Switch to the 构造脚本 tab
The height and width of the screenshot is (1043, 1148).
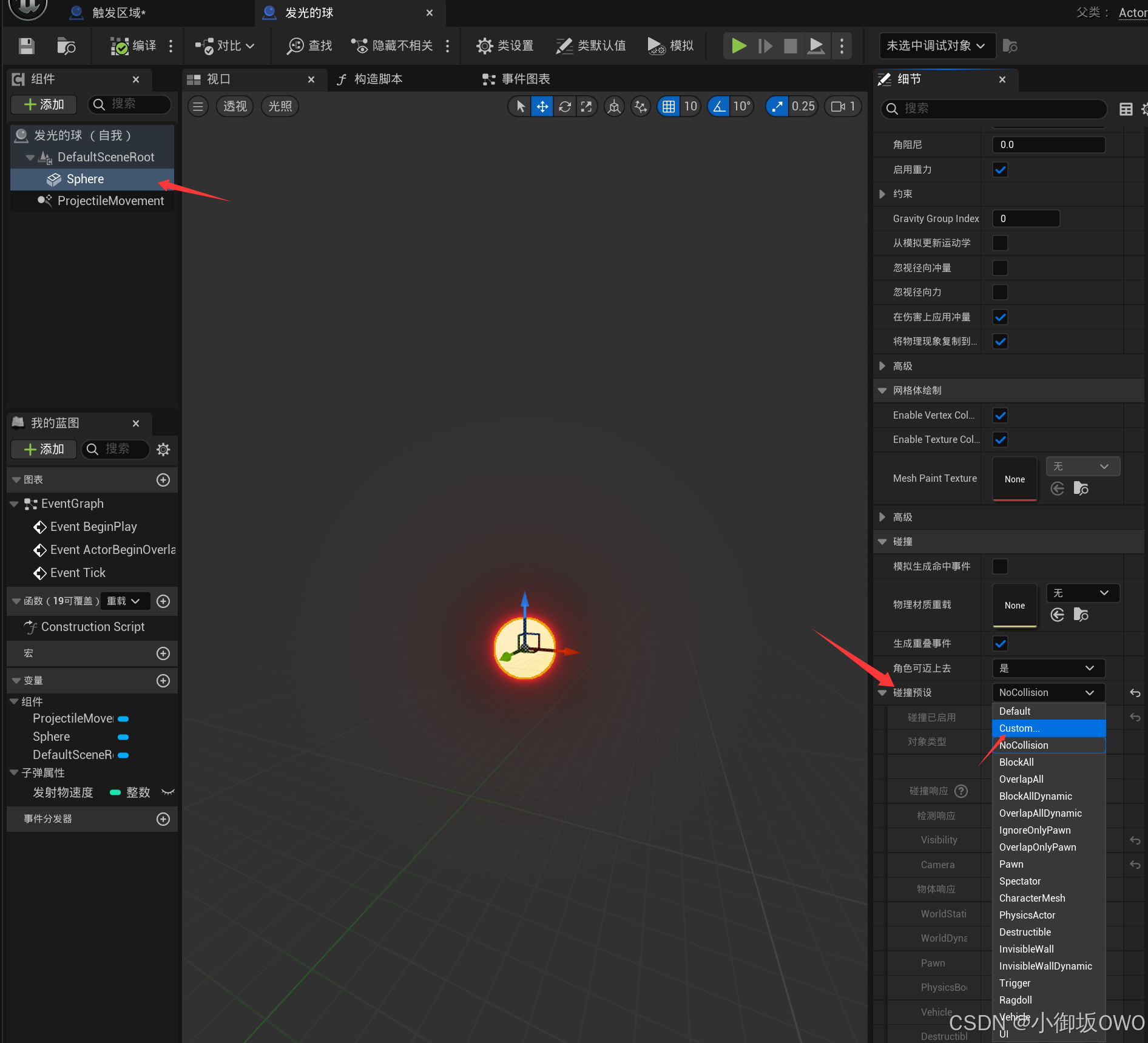[x=370, y=79]
